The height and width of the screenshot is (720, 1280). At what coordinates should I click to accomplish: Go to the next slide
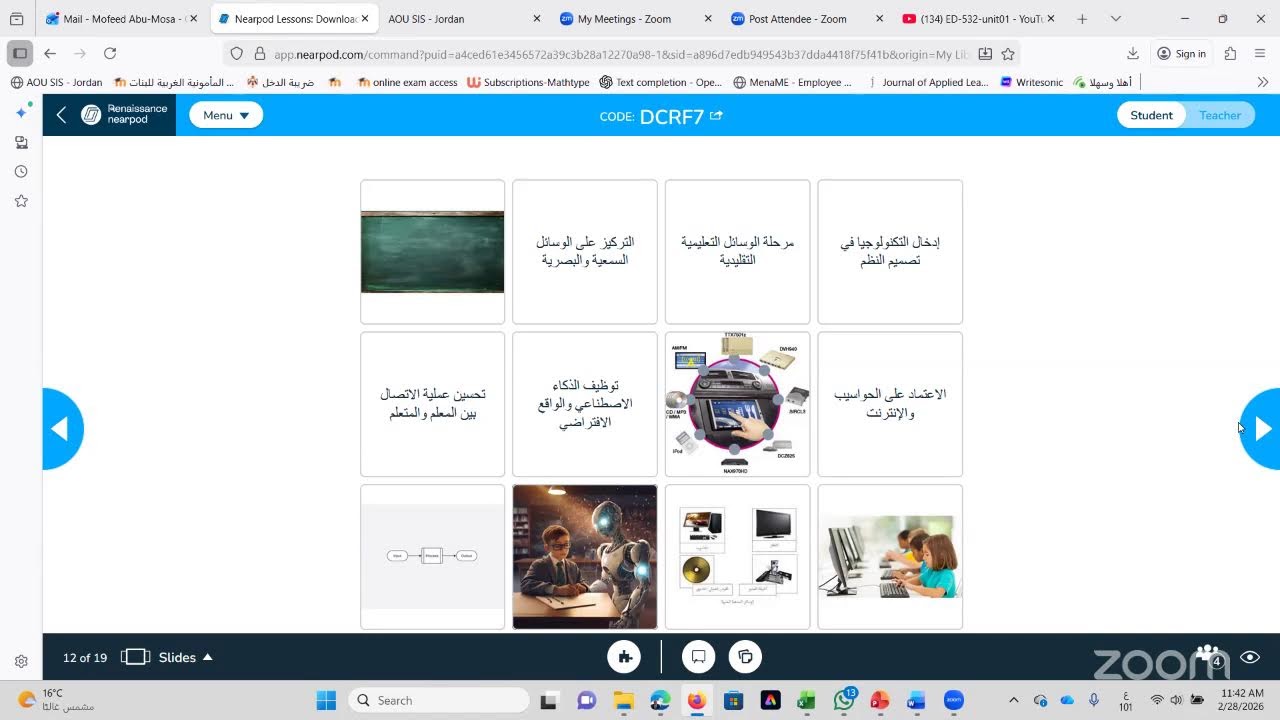coord(1260,429)
